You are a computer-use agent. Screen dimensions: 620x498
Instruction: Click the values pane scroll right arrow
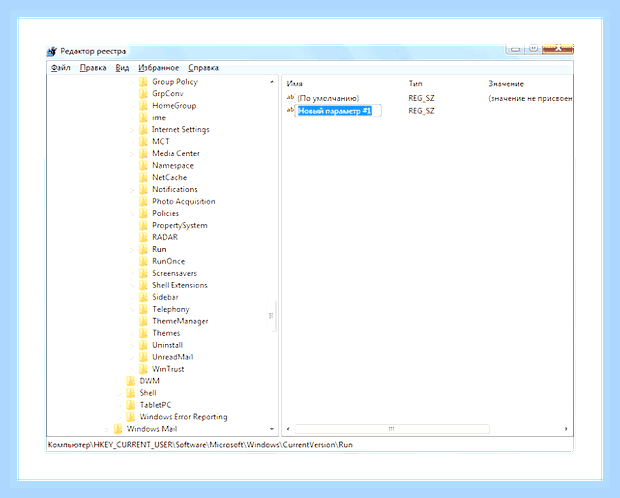tap(566, 429)
